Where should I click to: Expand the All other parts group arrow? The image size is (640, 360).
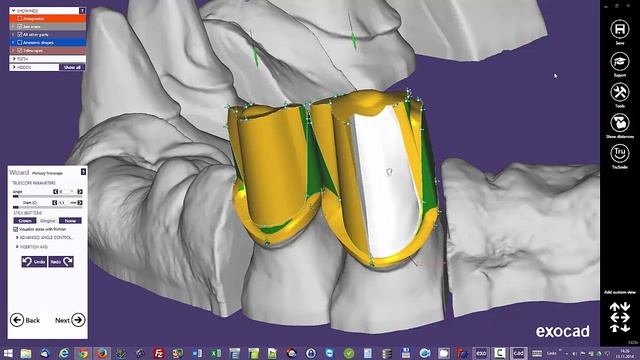[13, 35]
